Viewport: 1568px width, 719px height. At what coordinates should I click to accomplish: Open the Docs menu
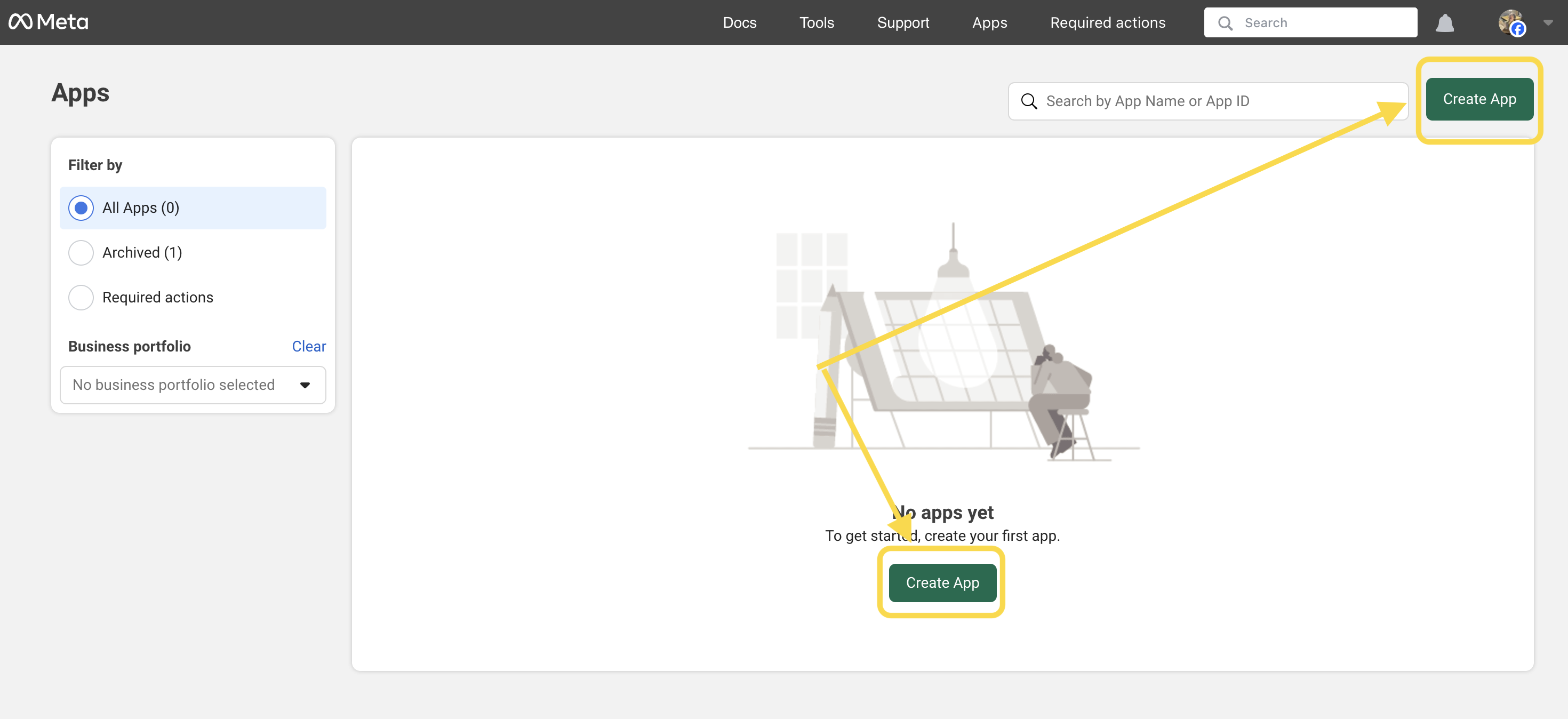coord(740,22)
